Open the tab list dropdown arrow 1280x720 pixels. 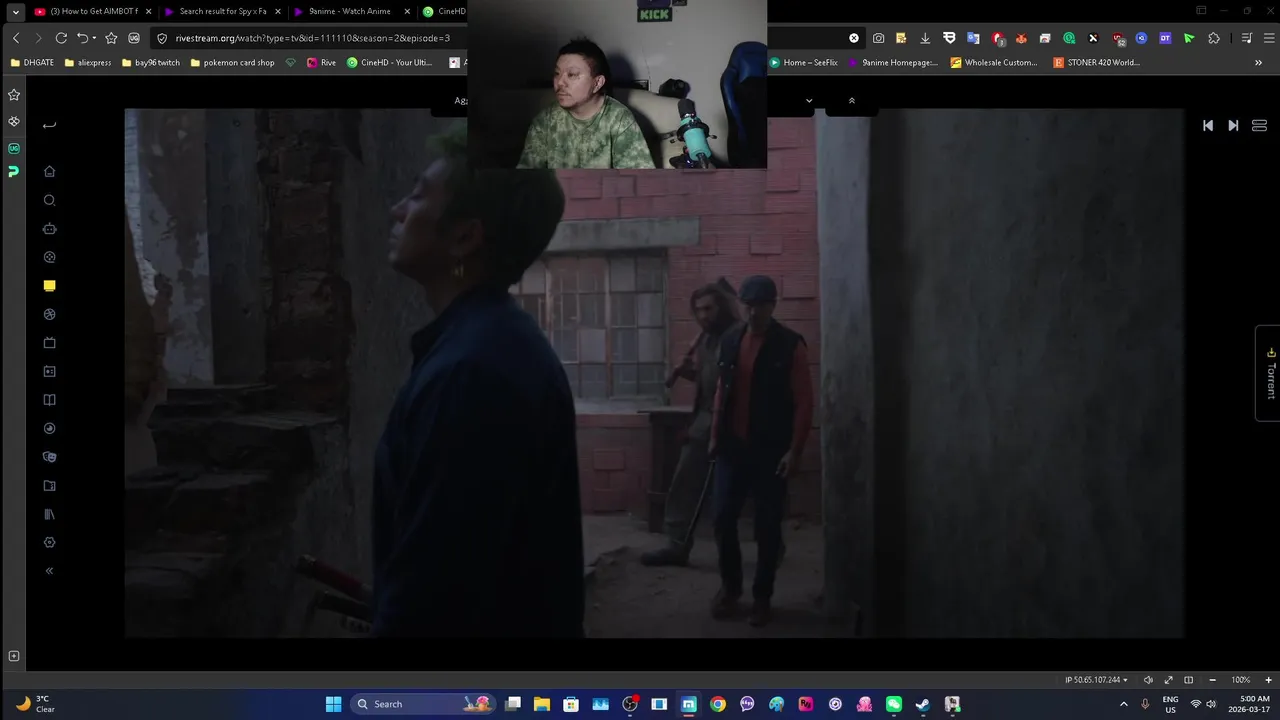click(x=15, y=11)
